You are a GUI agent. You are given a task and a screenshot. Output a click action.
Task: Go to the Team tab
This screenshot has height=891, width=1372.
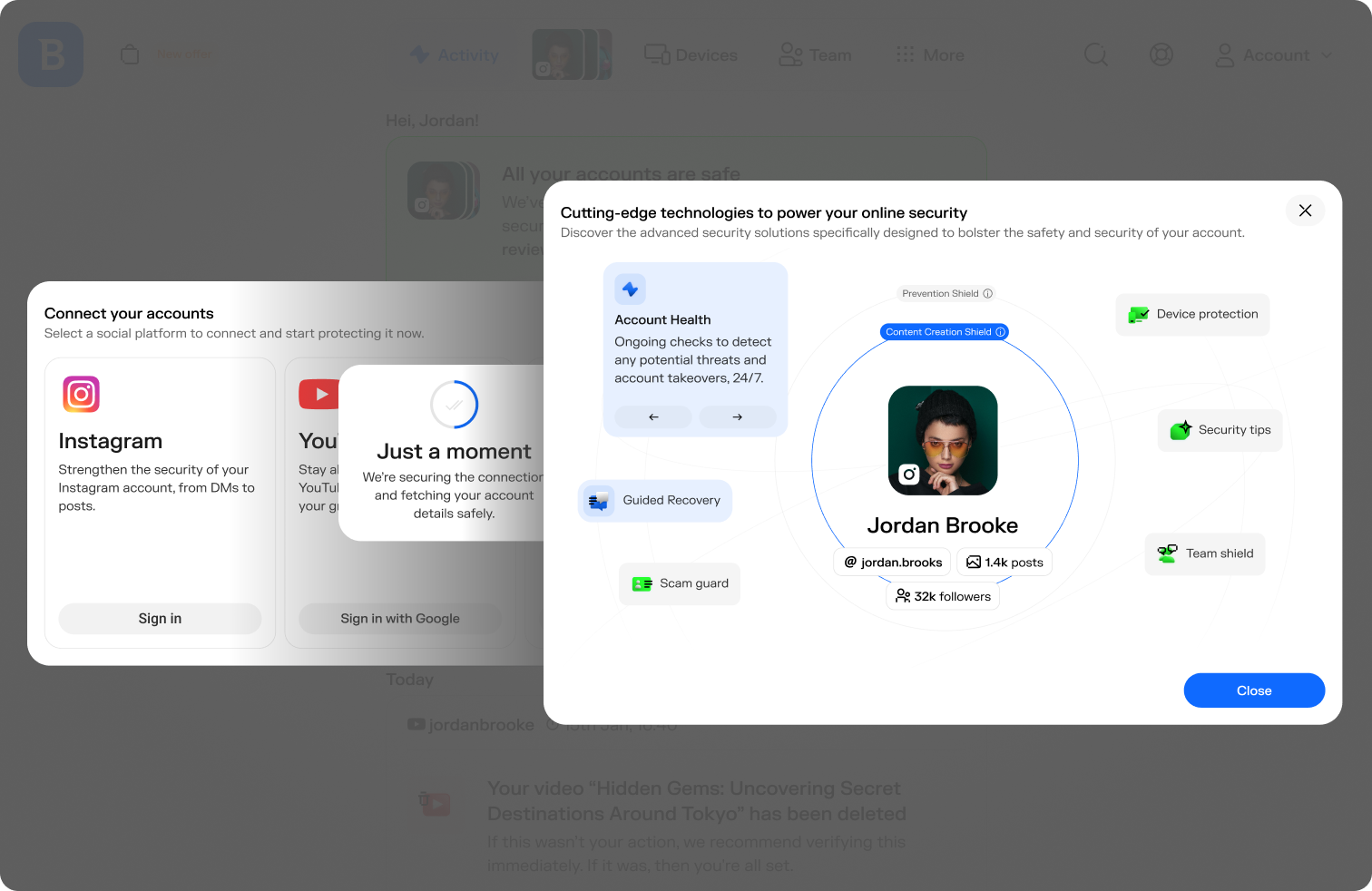pyautogui.click(x=815, y=55)
